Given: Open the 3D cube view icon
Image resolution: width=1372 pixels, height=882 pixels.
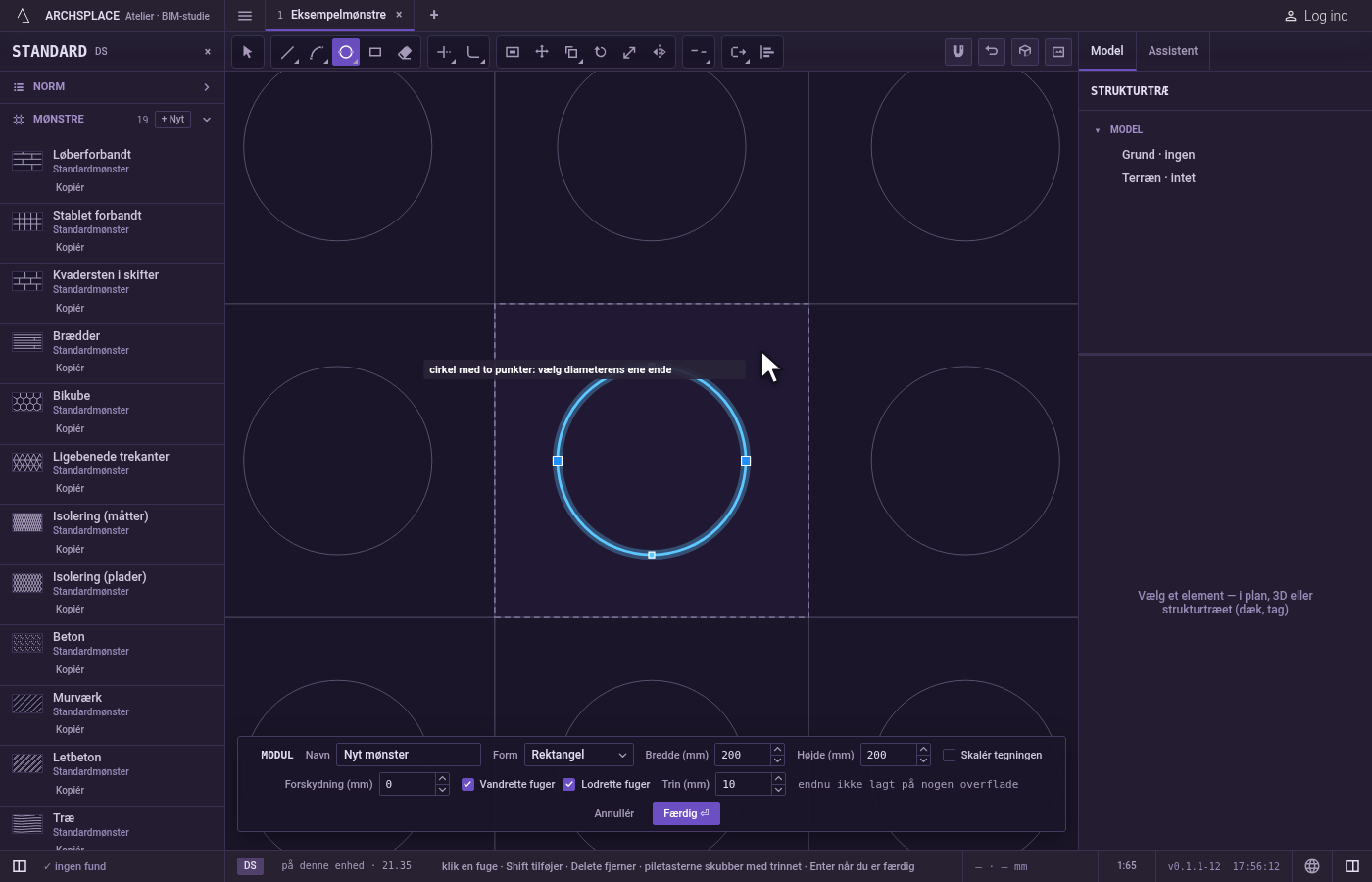Looking at the screenshot, I should [x=1025, y=52].
